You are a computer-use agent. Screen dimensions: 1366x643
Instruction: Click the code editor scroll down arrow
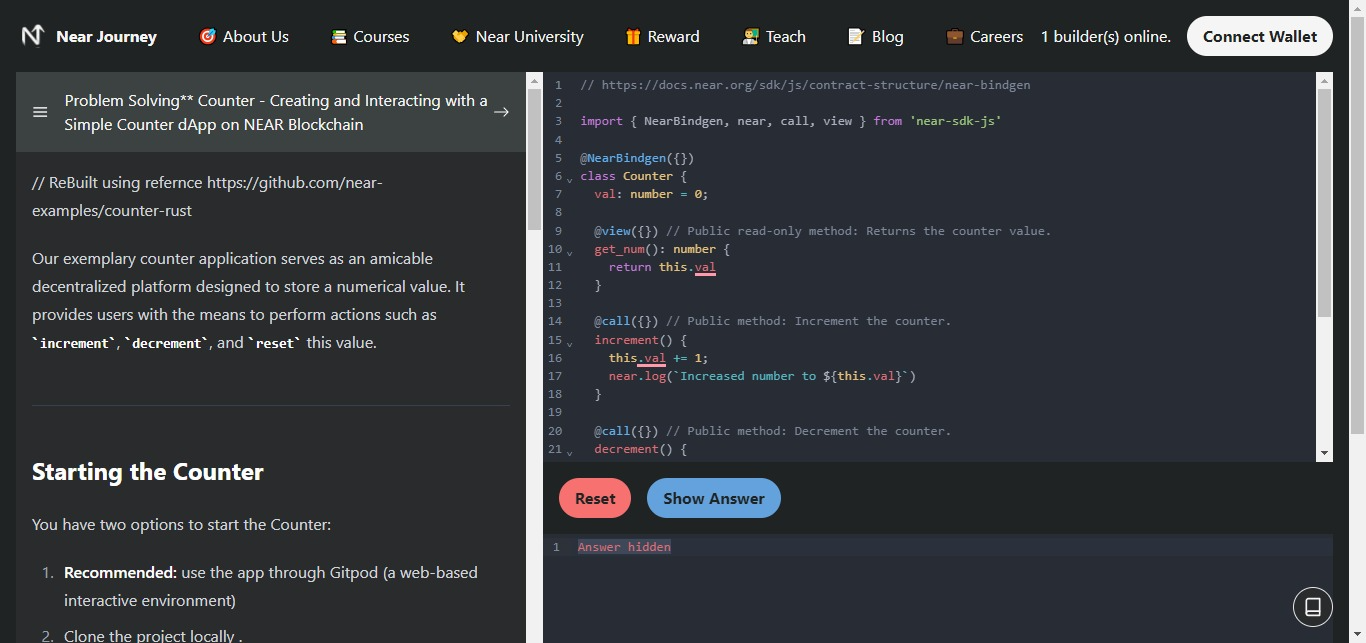coord(1325,453)
